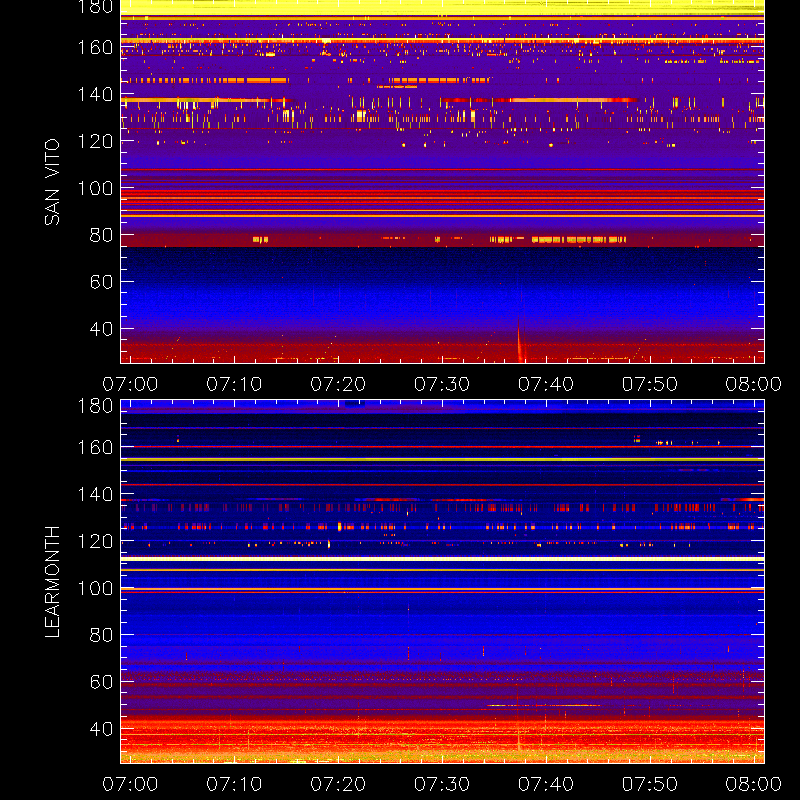Click 07:30 time label under Learmonth plot
This screenshot has height=800, width=800.
tap(442, 784)
